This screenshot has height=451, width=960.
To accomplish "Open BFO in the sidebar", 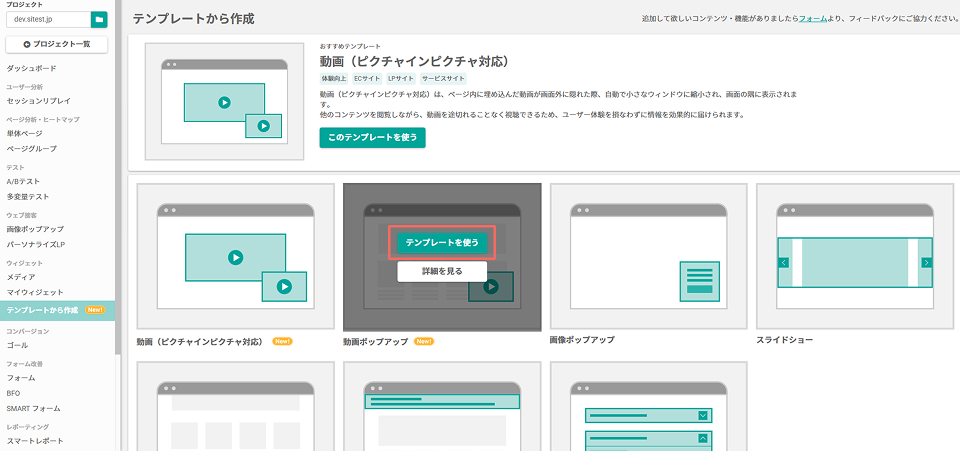I will [13, 393].
